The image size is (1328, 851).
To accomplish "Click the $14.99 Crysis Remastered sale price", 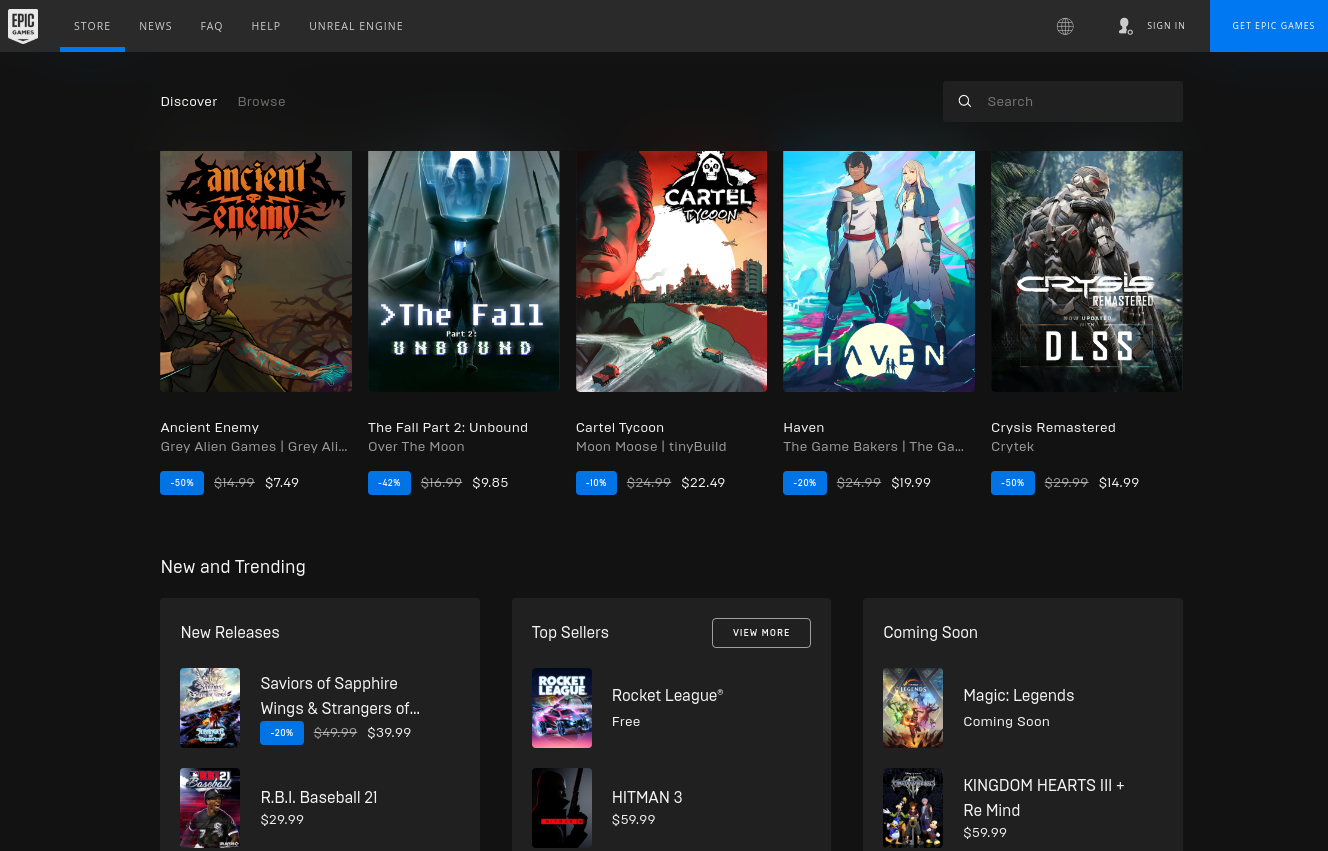I will coord(1119,482).
